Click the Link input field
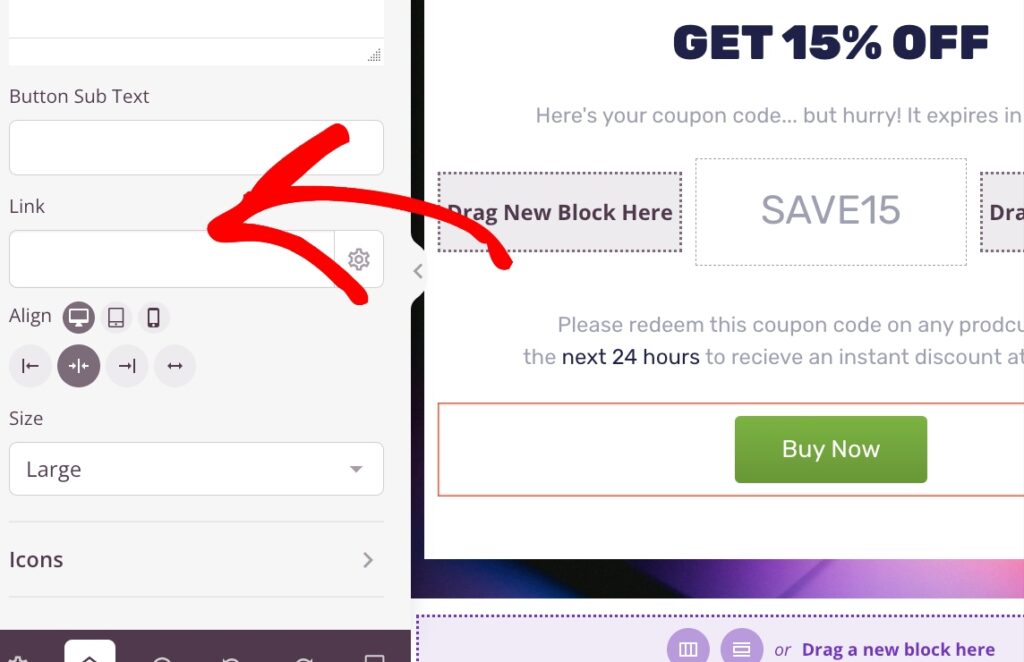Image resolution: width=1024 pixels, height=662 pixels. click(171, 260)
